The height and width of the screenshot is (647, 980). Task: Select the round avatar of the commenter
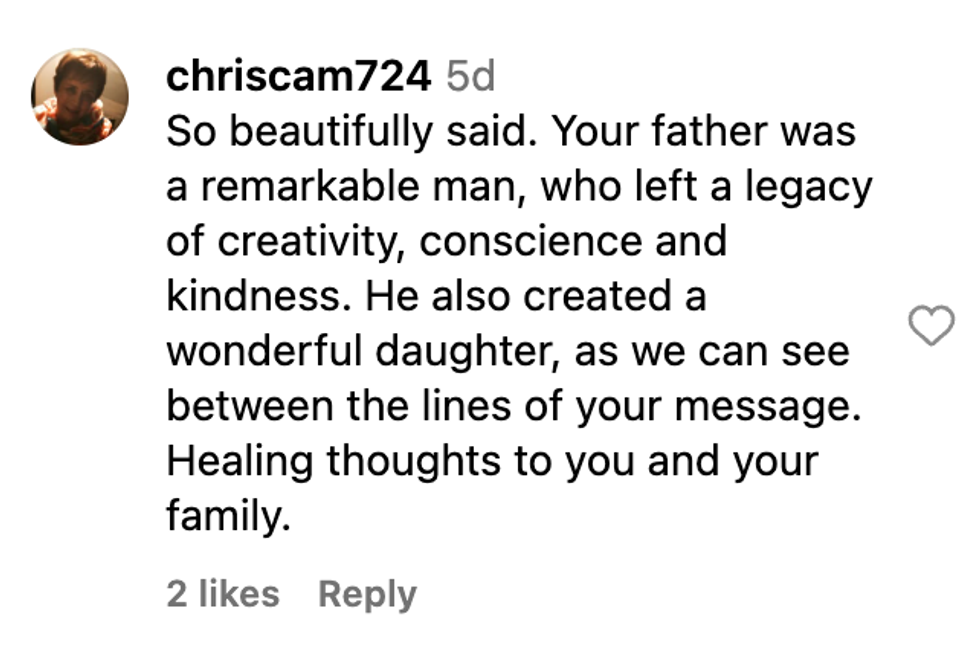[x=80, y=97]
